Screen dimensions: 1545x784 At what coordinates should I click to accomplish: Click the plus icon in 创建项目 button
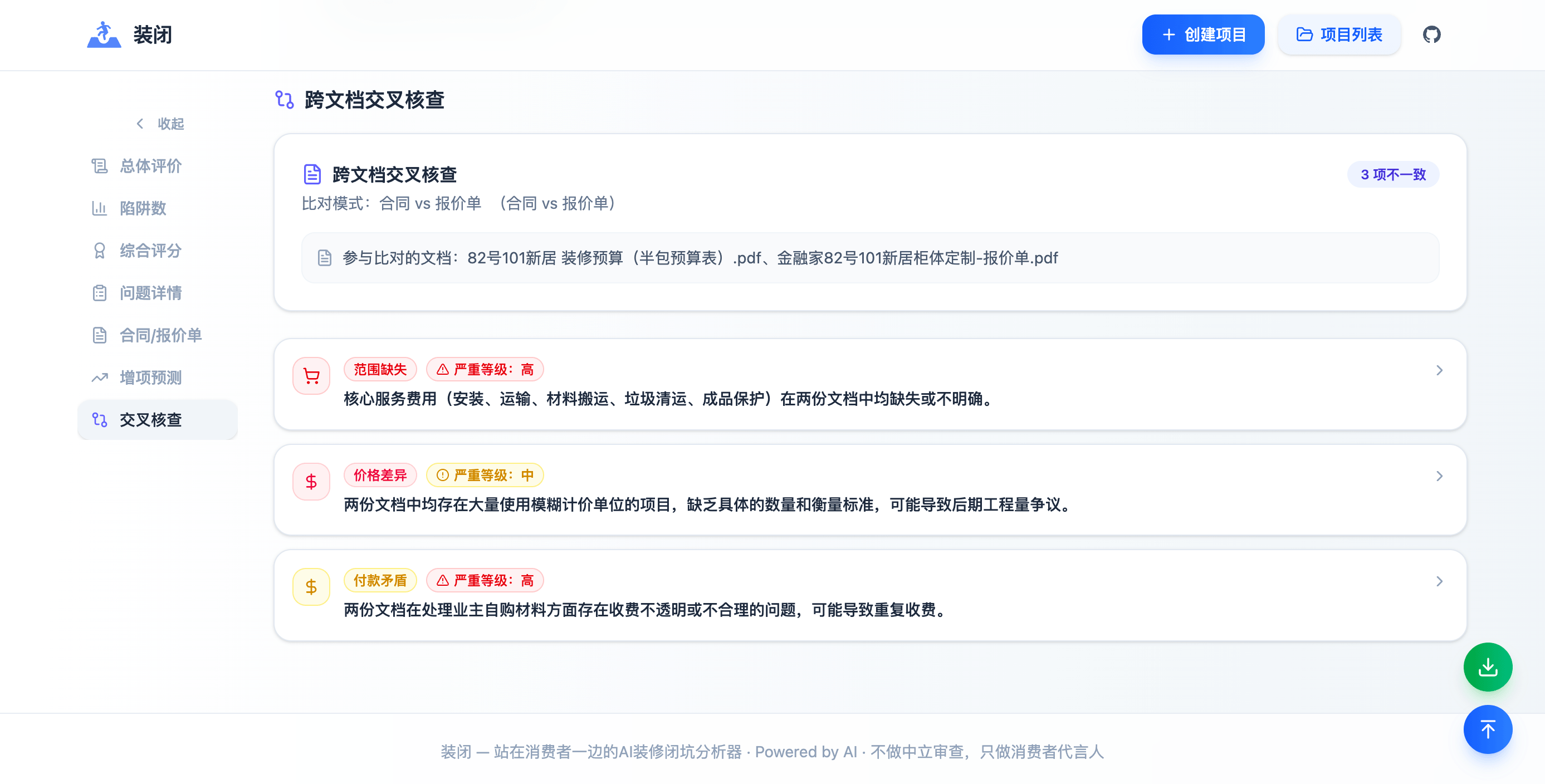(x=1168, y=35)
